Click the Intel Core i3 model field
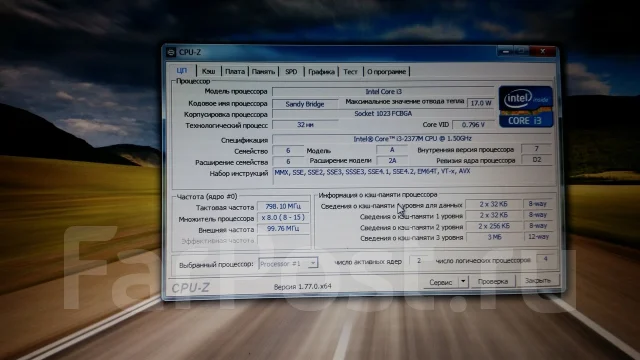 (x=383, y=92)
